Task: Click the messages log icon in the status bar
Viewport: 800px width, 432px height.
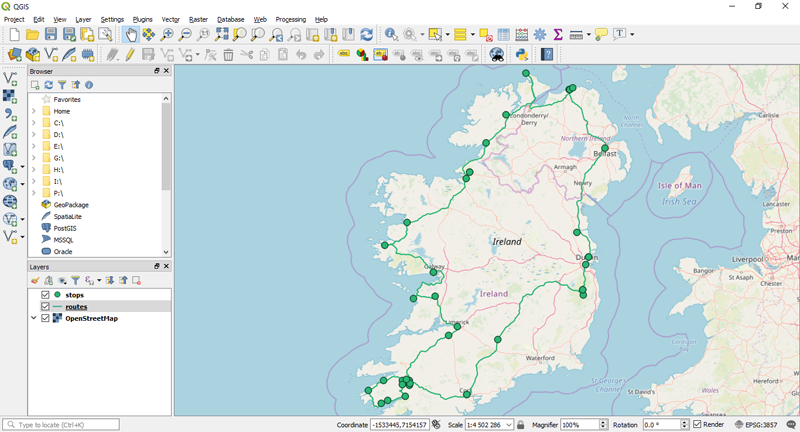Action: pos(791,424)
